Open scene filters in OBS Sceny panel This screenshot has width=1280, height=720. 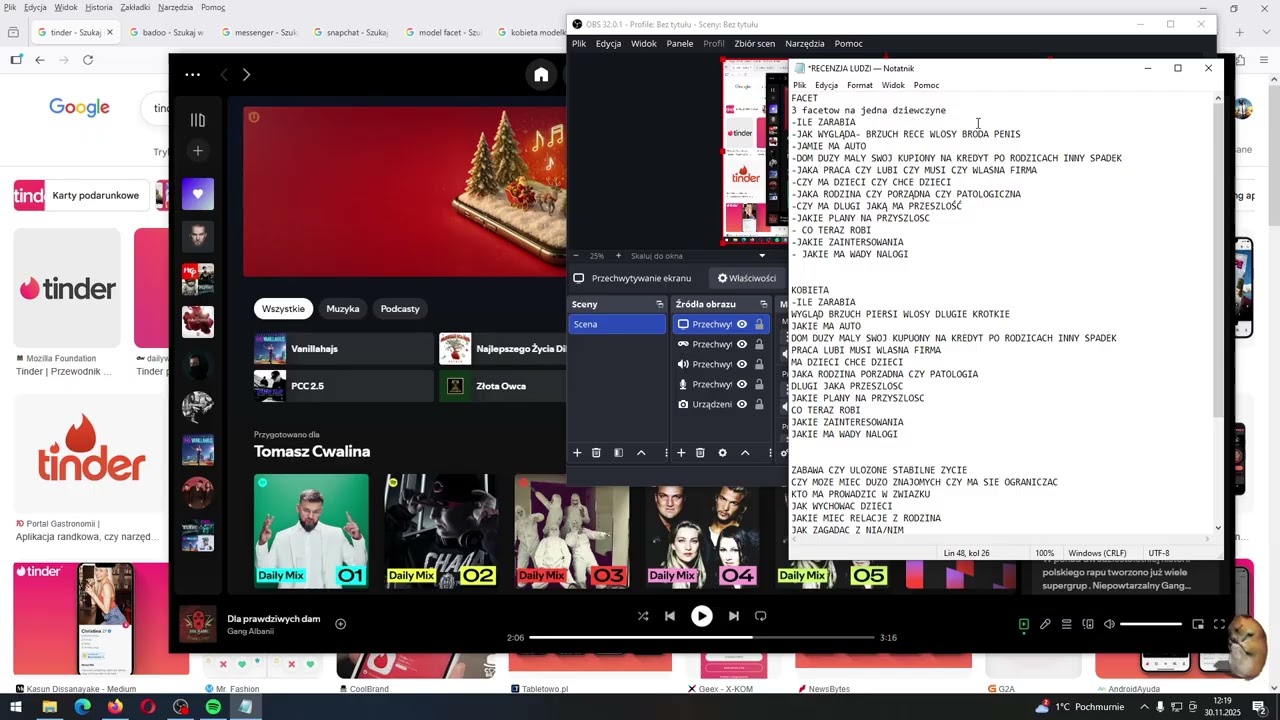(x=618, y=453)
